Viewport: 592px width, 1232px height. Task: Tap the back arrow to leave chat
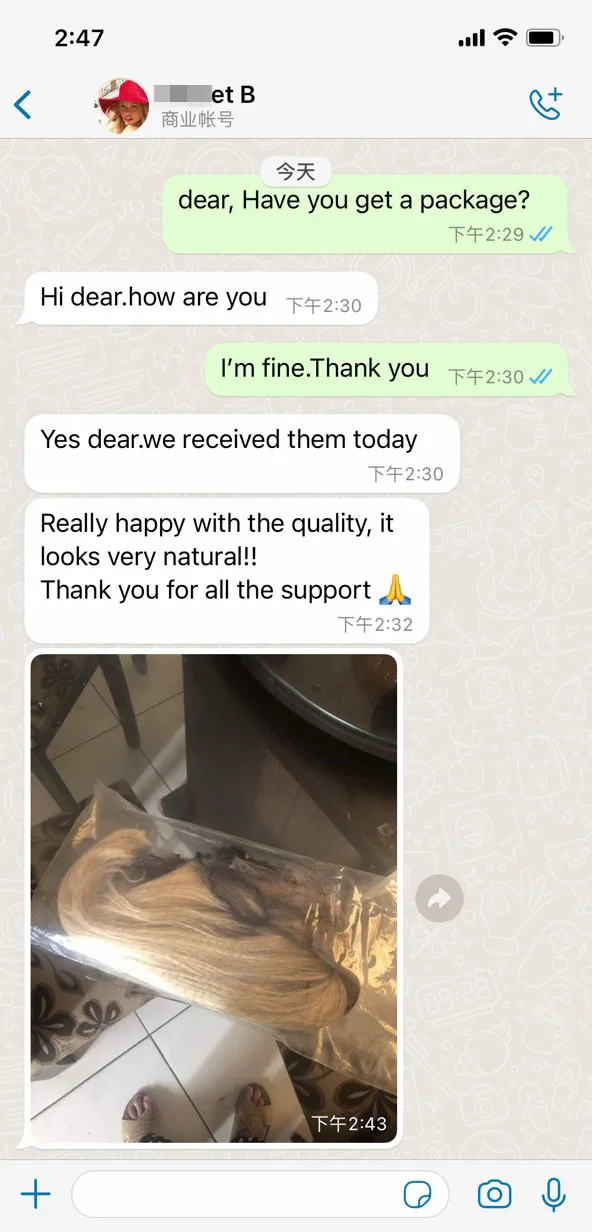22,104
